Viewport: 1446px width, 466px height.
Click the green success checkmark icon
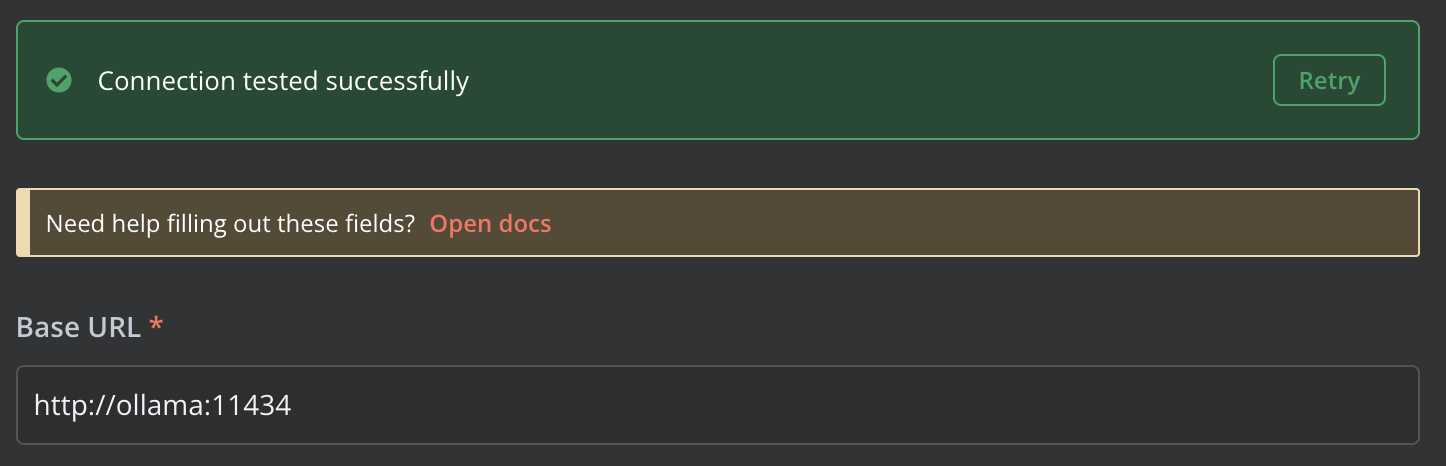point(59,80)
